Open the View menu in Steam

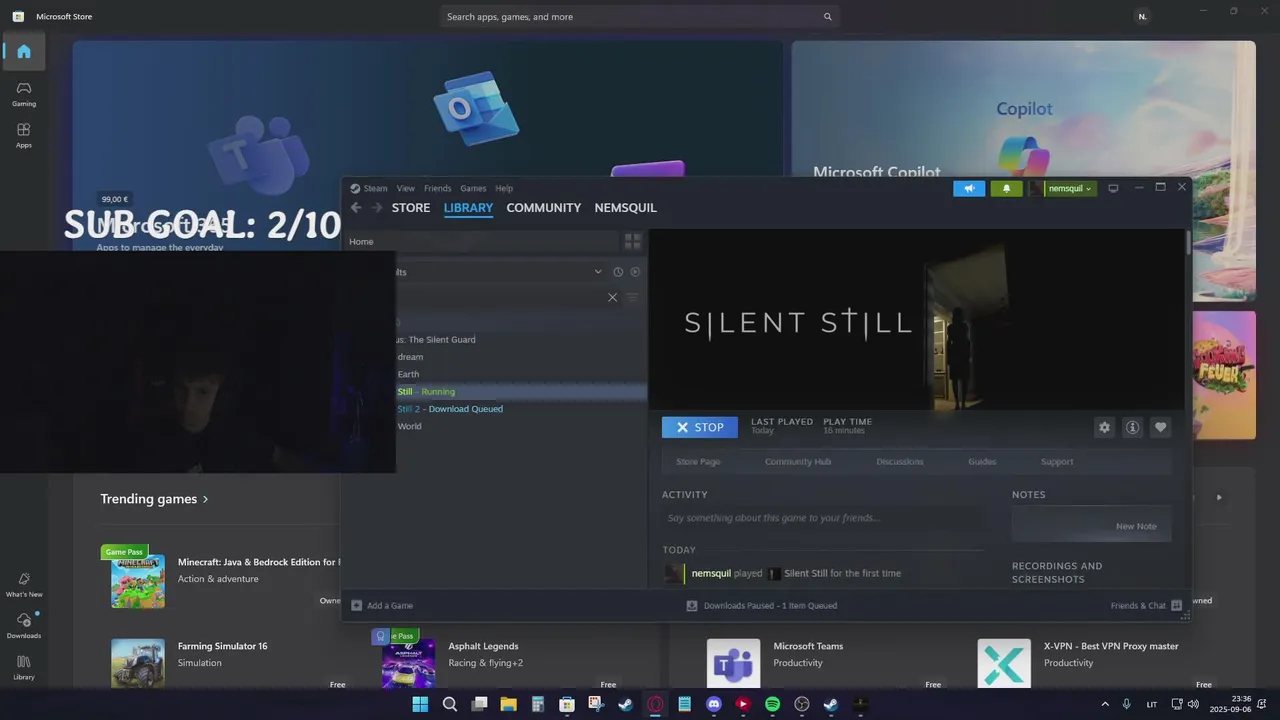point(405,188)
